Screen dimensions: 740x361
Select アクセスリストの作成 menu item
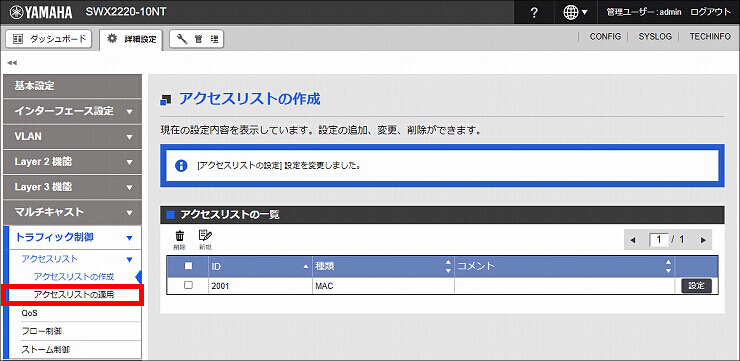pyautogui.click(x=74, y=277)
